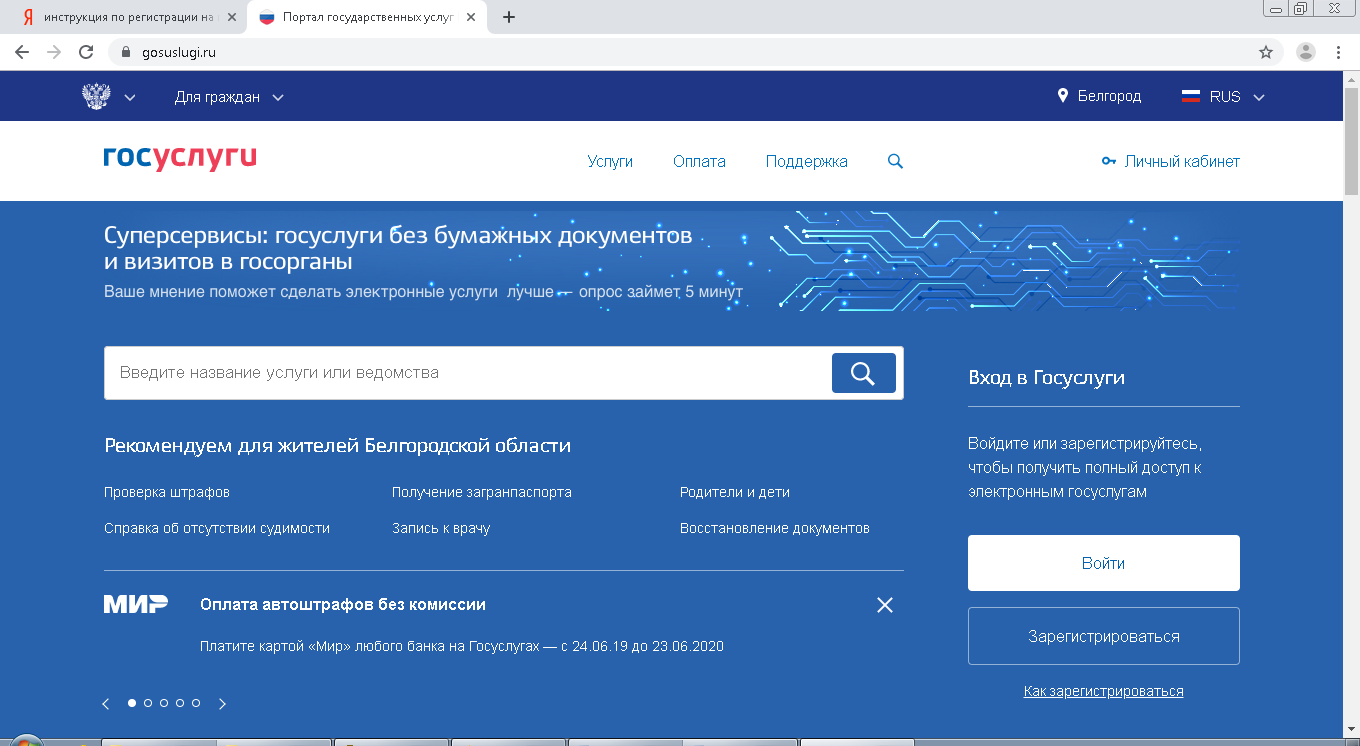The height and width of the screenshot is (746, 1360).
Task: Click the padlock site info icon
Action: (x=126, y=52)
